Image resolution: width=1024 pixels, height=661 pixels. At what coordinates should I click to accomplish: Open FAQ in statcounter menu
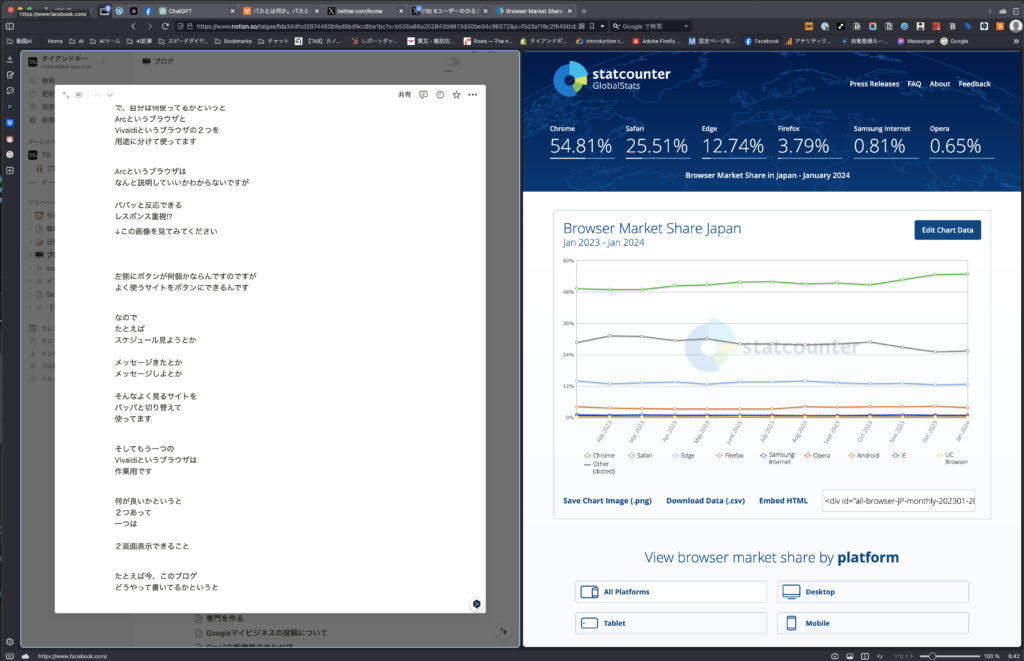pyautogui.click(x=914, y=84)
